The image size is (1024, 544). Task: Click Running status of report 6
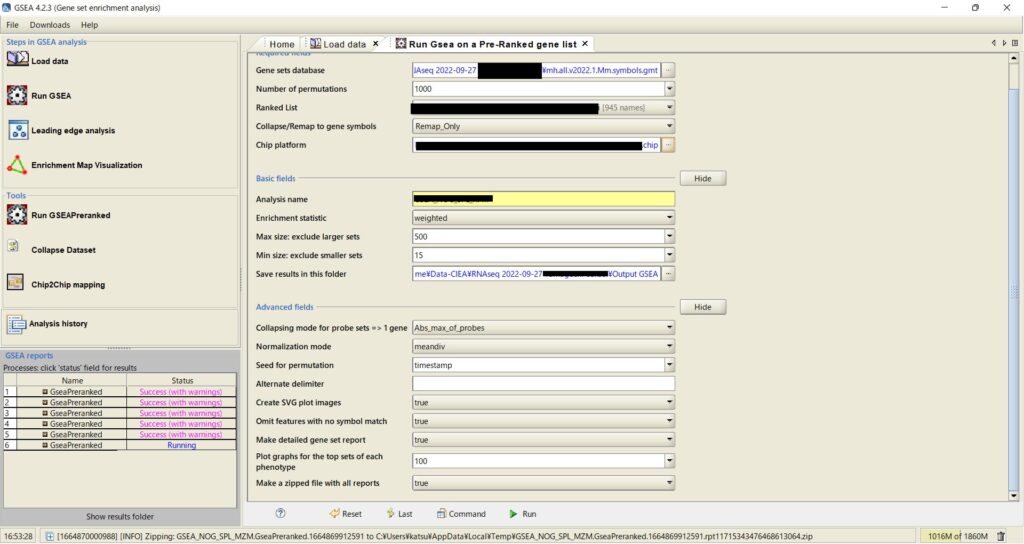(181, 445)
